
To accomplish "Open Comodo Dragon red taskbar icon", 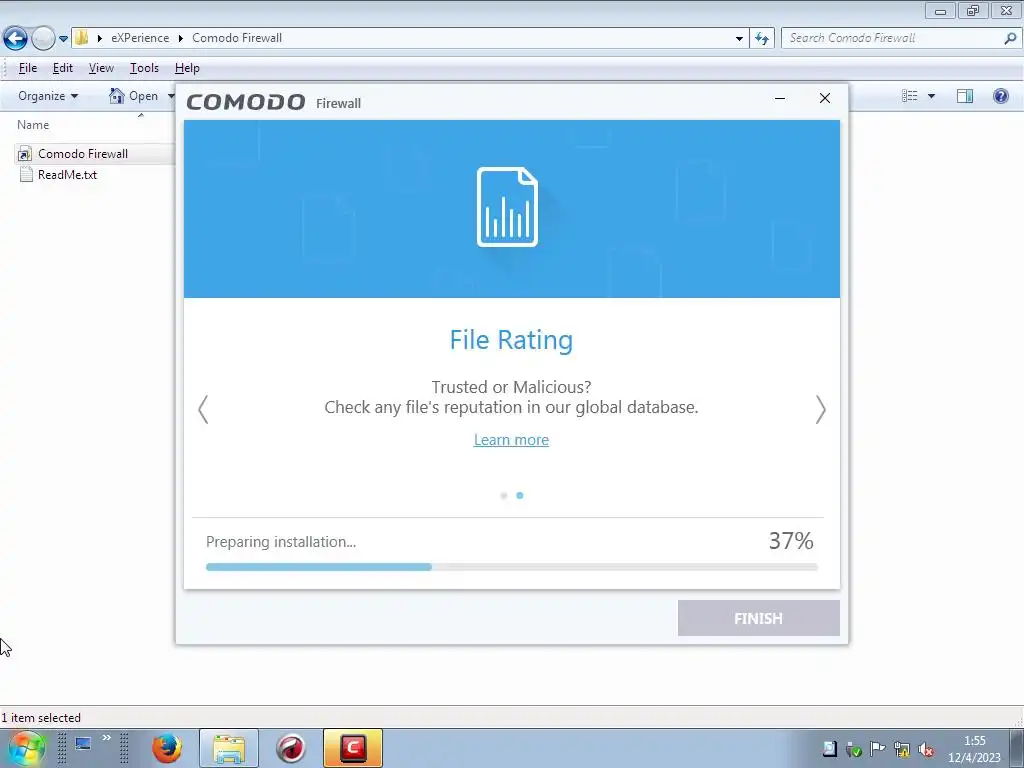I will [x=291, y=748].
